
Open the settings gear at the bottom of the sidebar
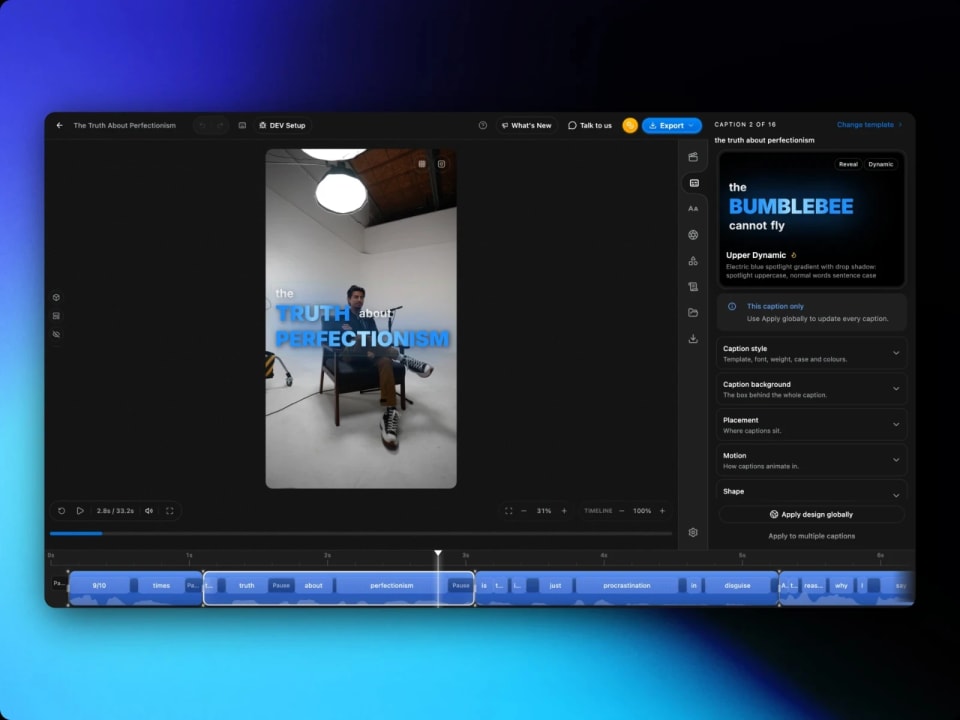pyautogui.click(x=693, y=533)
